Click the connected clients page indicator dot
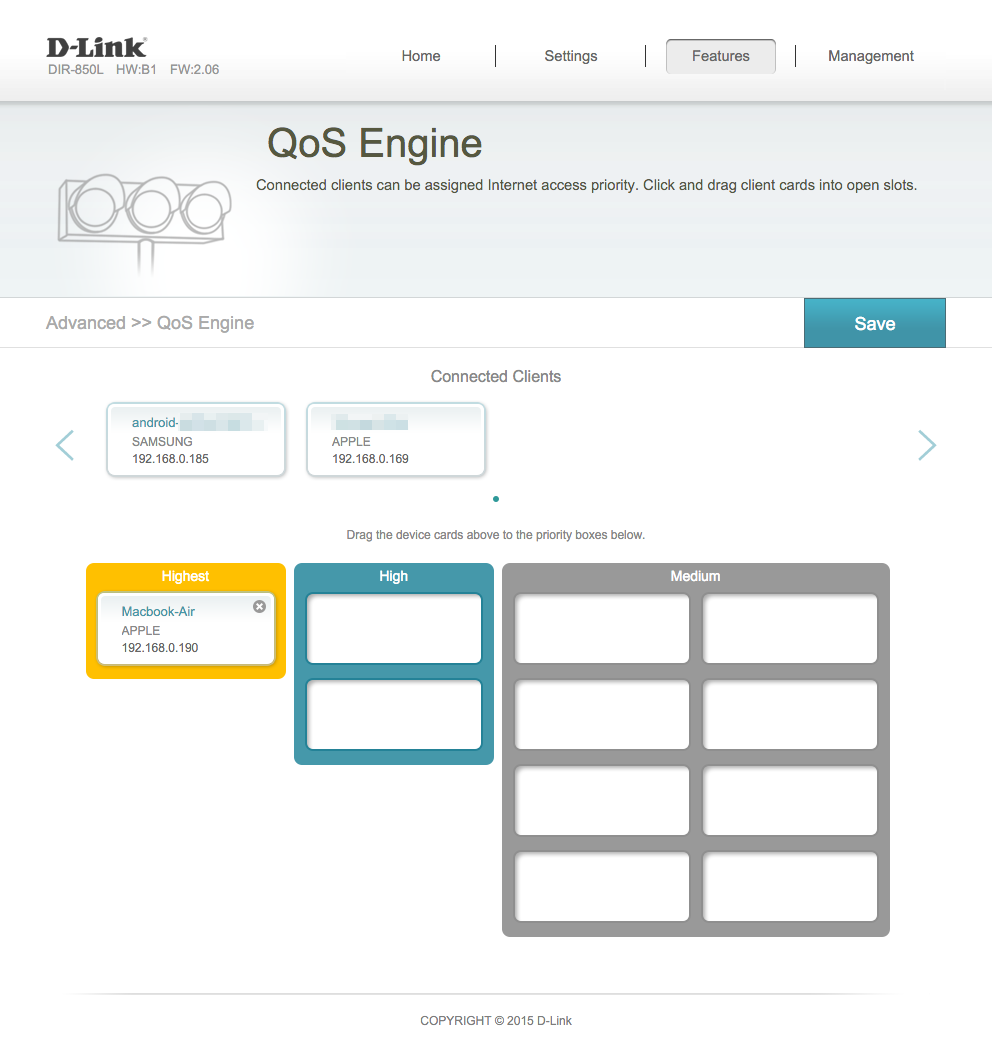992x1049 pixels. point(496,498)
